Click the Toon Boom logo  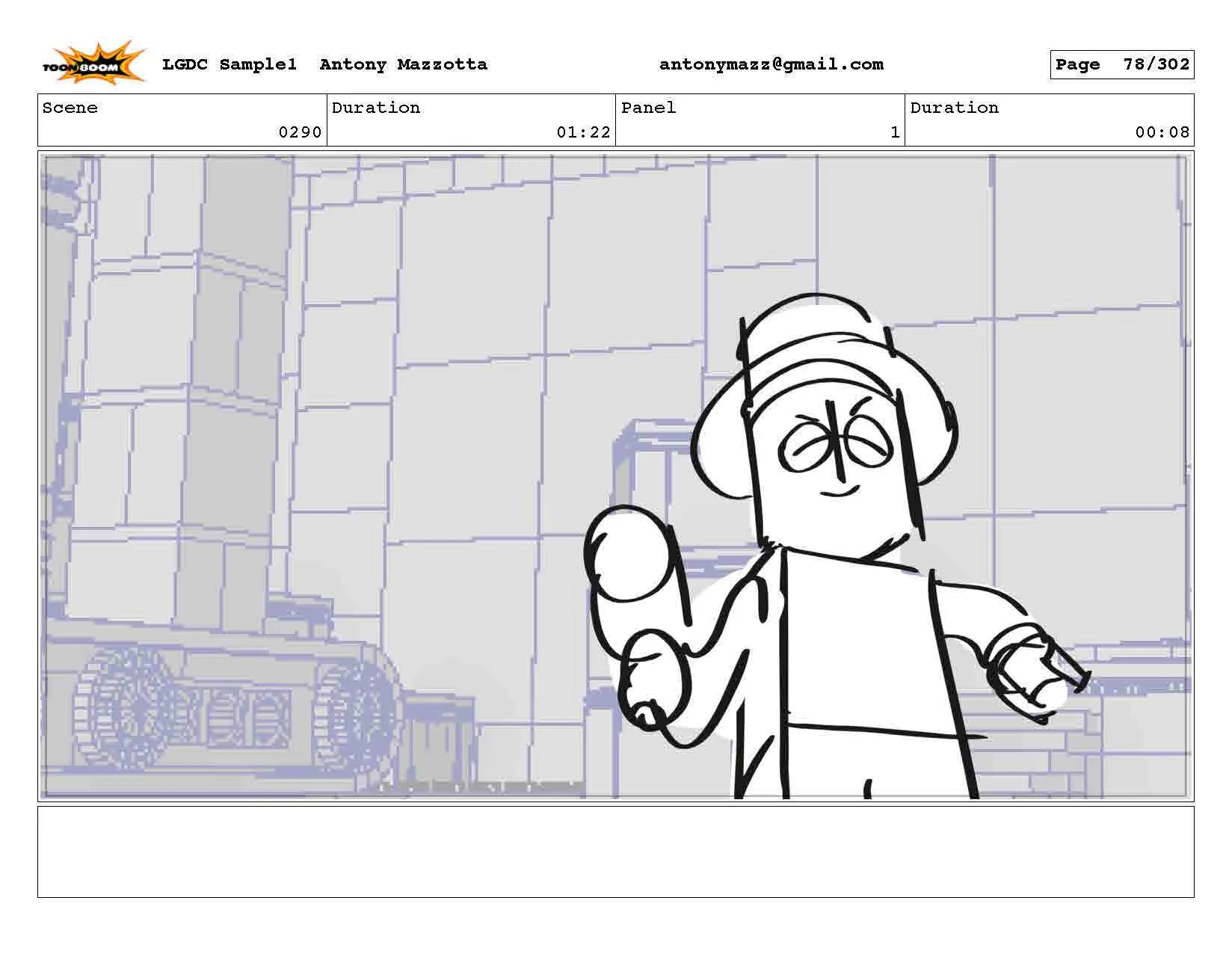point(93,63)
